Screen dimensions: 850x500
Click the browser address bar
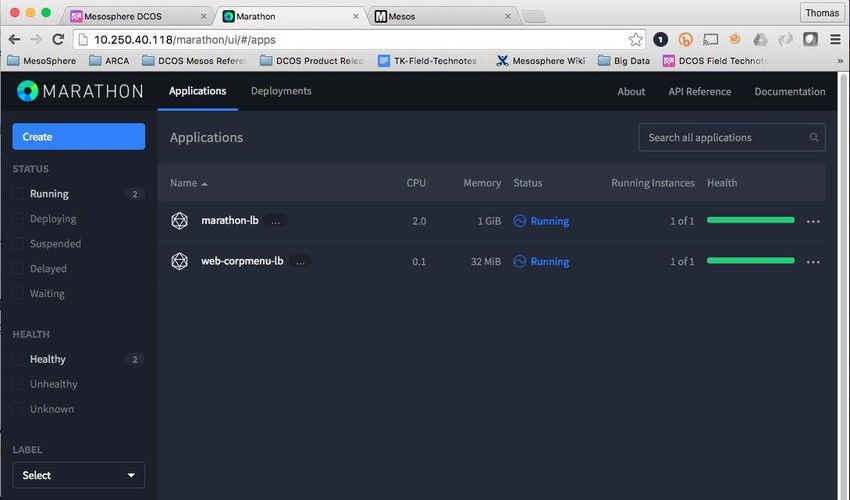point(360,40)
